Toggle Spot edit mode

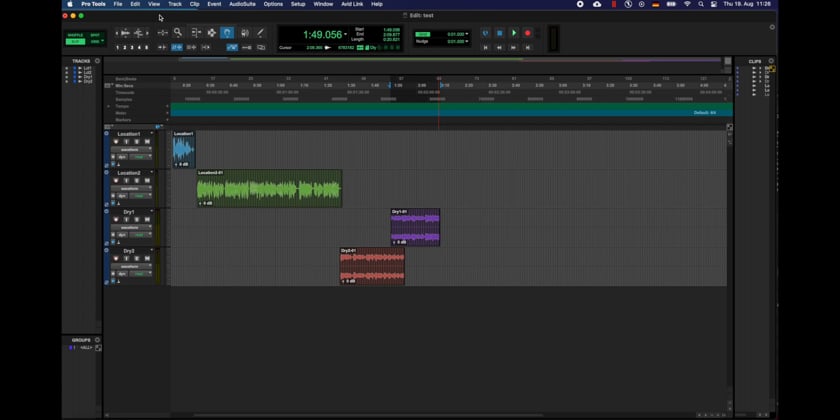[96, 35]
